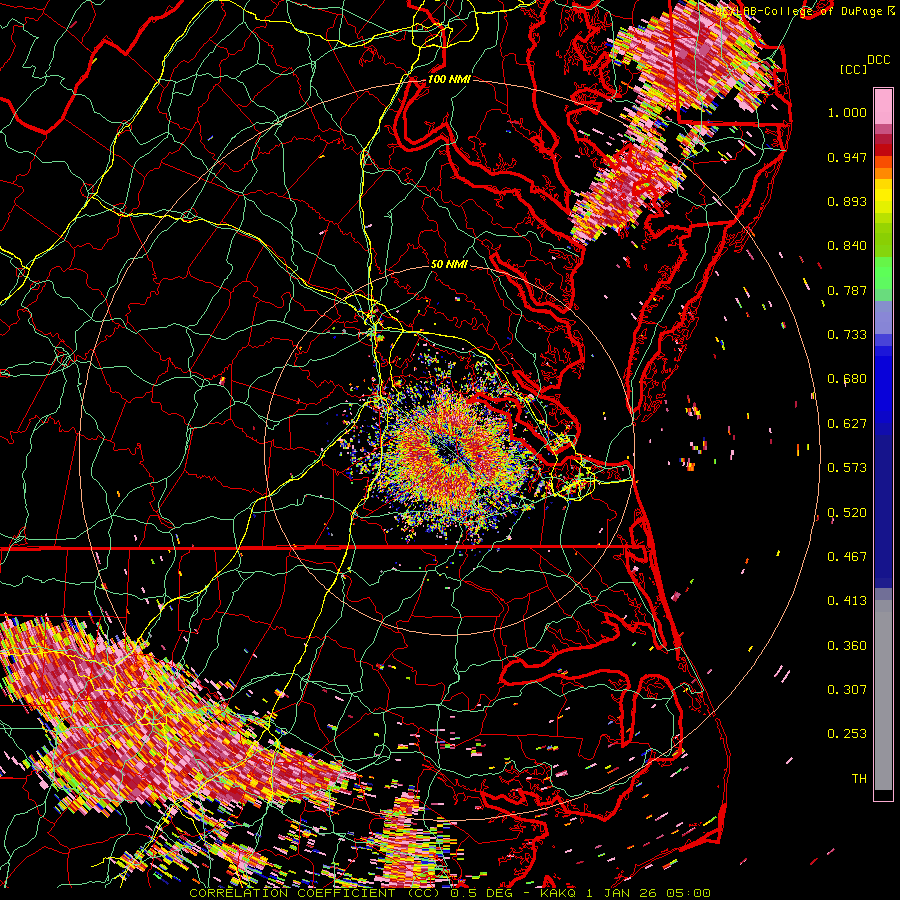Screen dimensions: 900x900
Task: Select the 0.467 legend value
Action: coord(847,557)
